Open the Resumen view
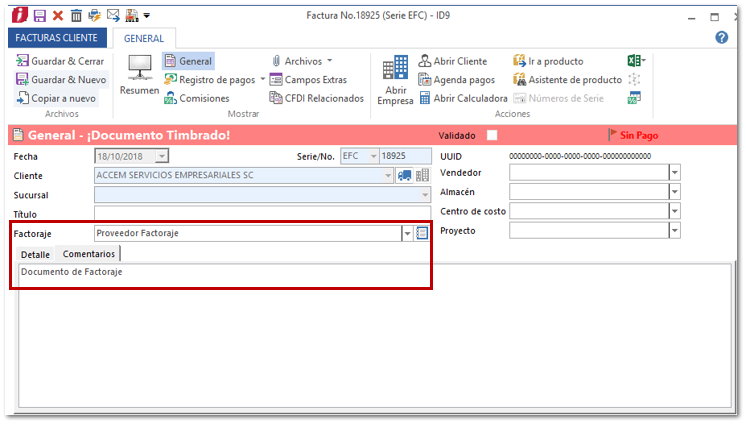This screenshot has width=746, height=424. pyautogui.click(x=139, y=75)
